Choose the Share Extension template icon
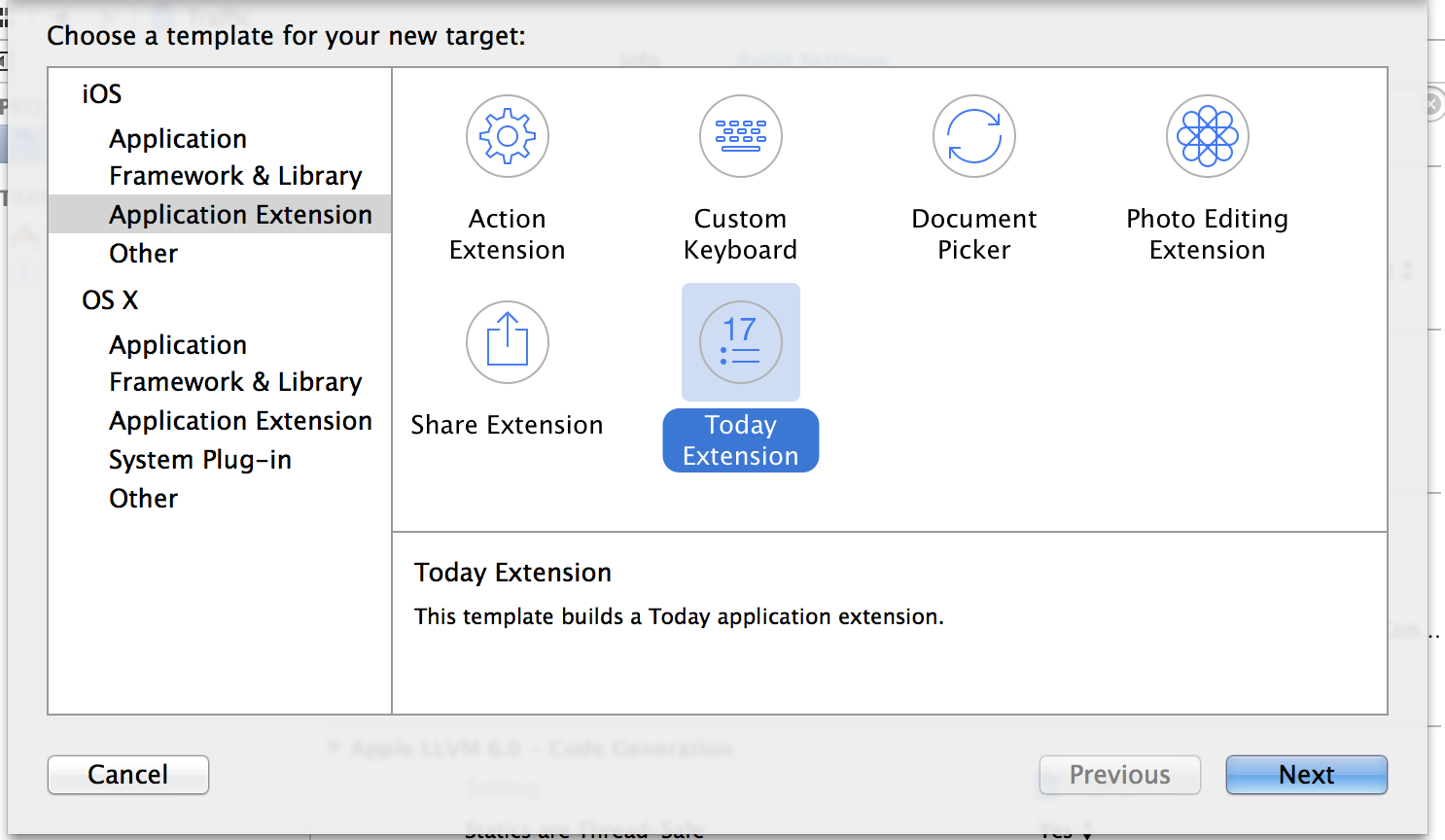 [x=508, y=343]
